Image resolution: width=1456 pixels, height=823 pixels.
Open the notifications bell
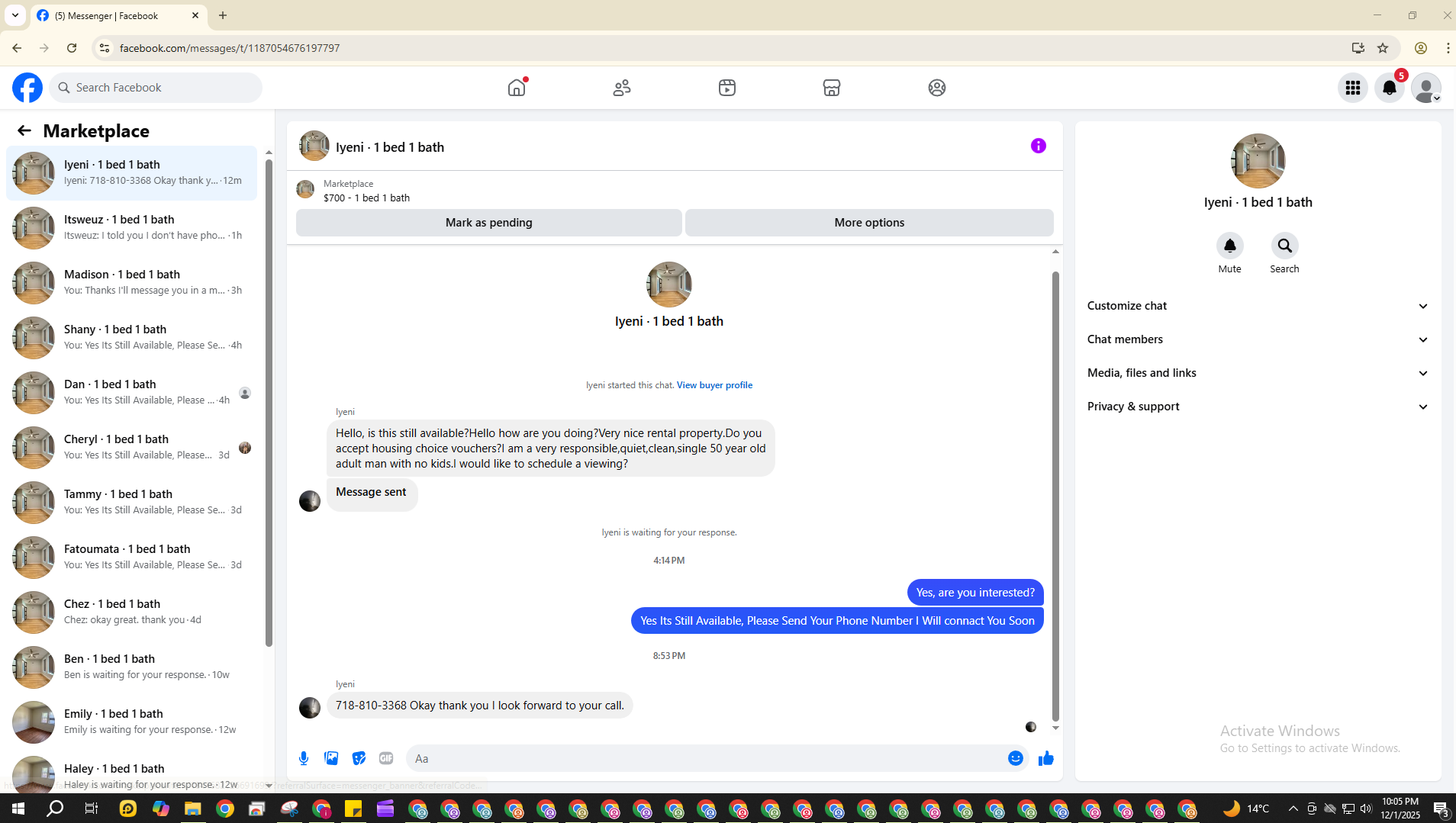1390,88
